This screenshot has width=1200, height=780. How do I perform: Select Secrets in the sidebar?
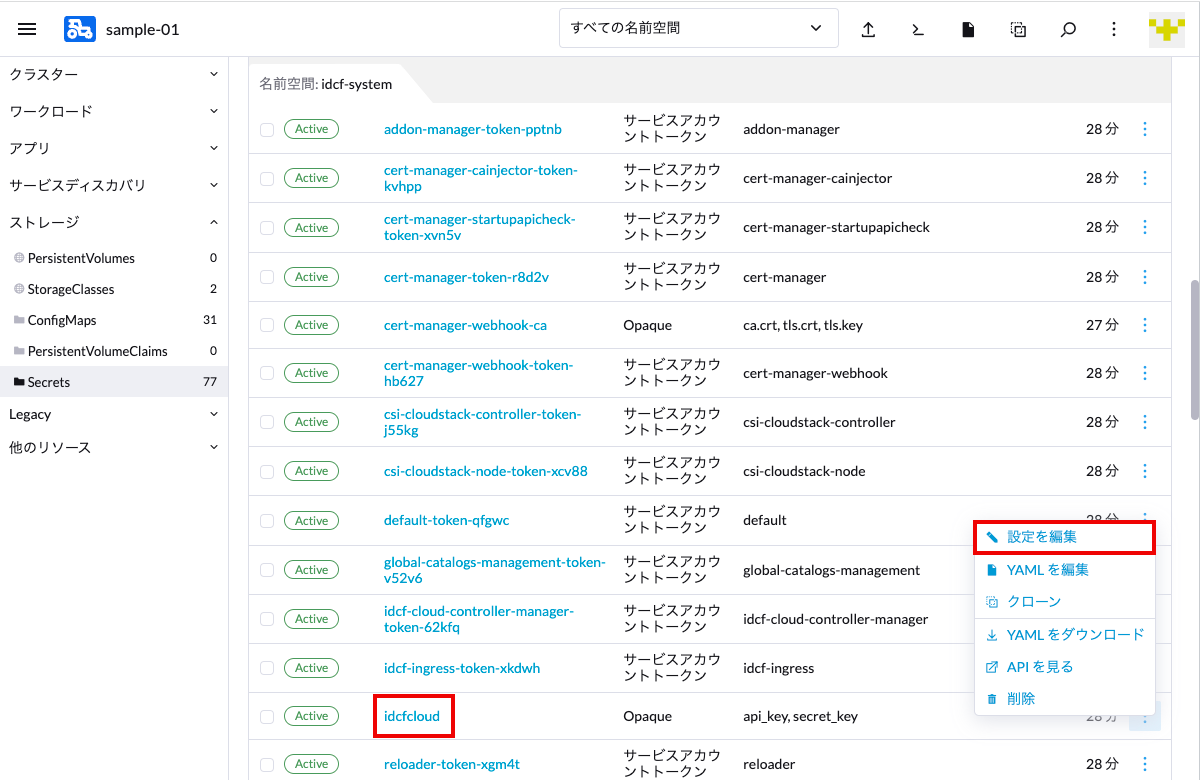[114, 382]
